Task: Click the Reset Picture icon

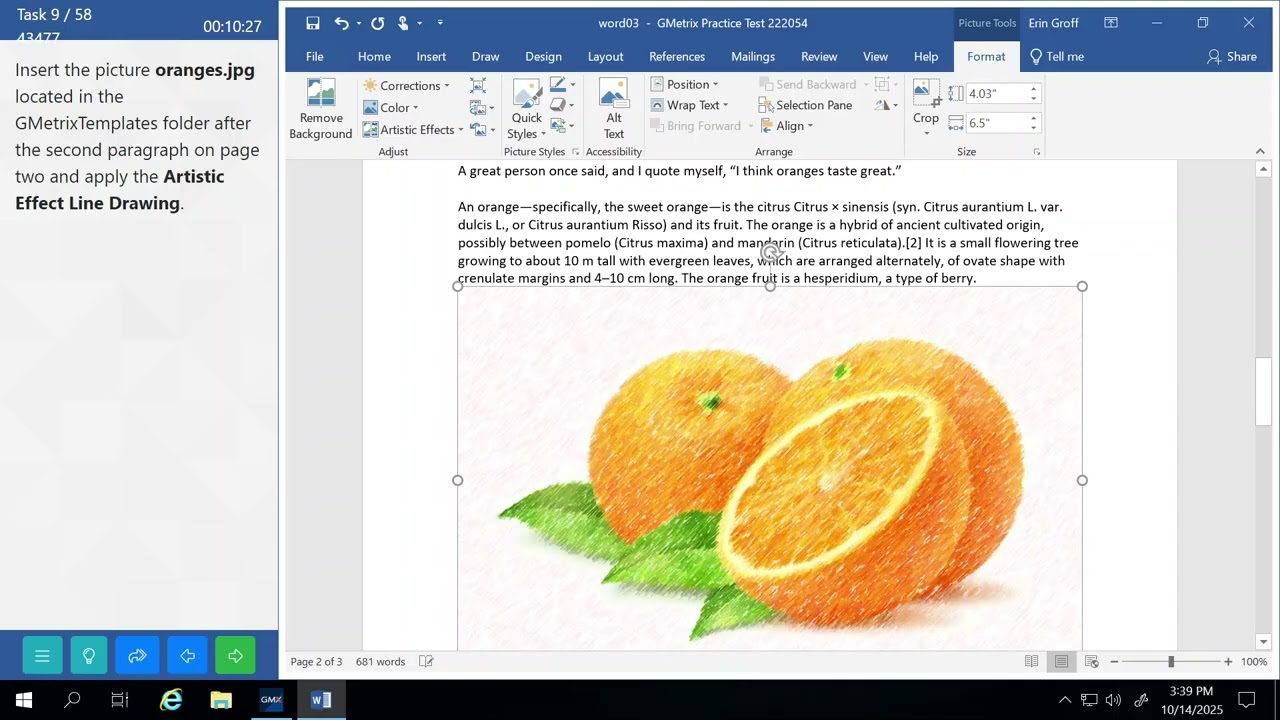Action: pos(481,129)
